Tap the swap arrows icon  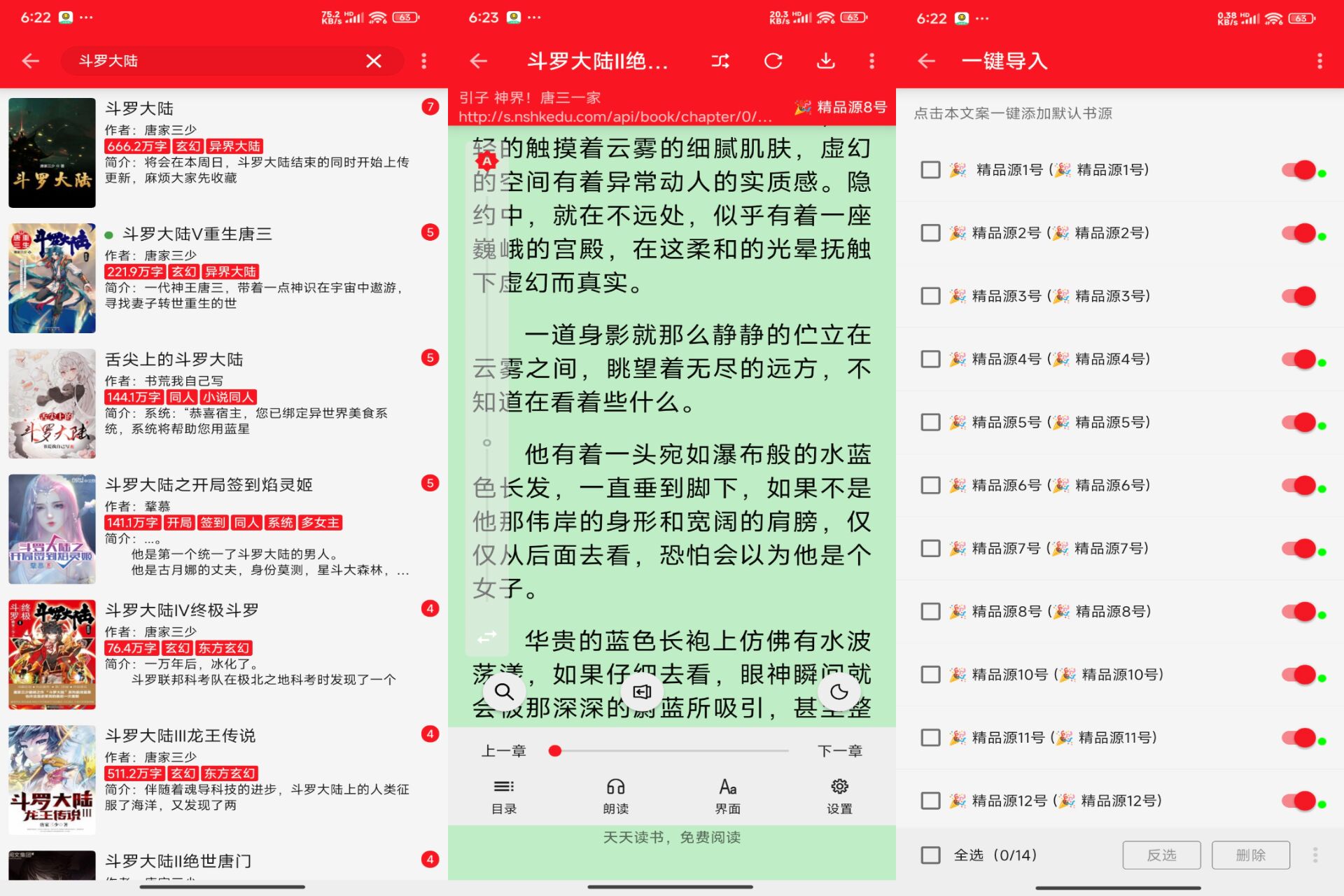pos(487,637)
